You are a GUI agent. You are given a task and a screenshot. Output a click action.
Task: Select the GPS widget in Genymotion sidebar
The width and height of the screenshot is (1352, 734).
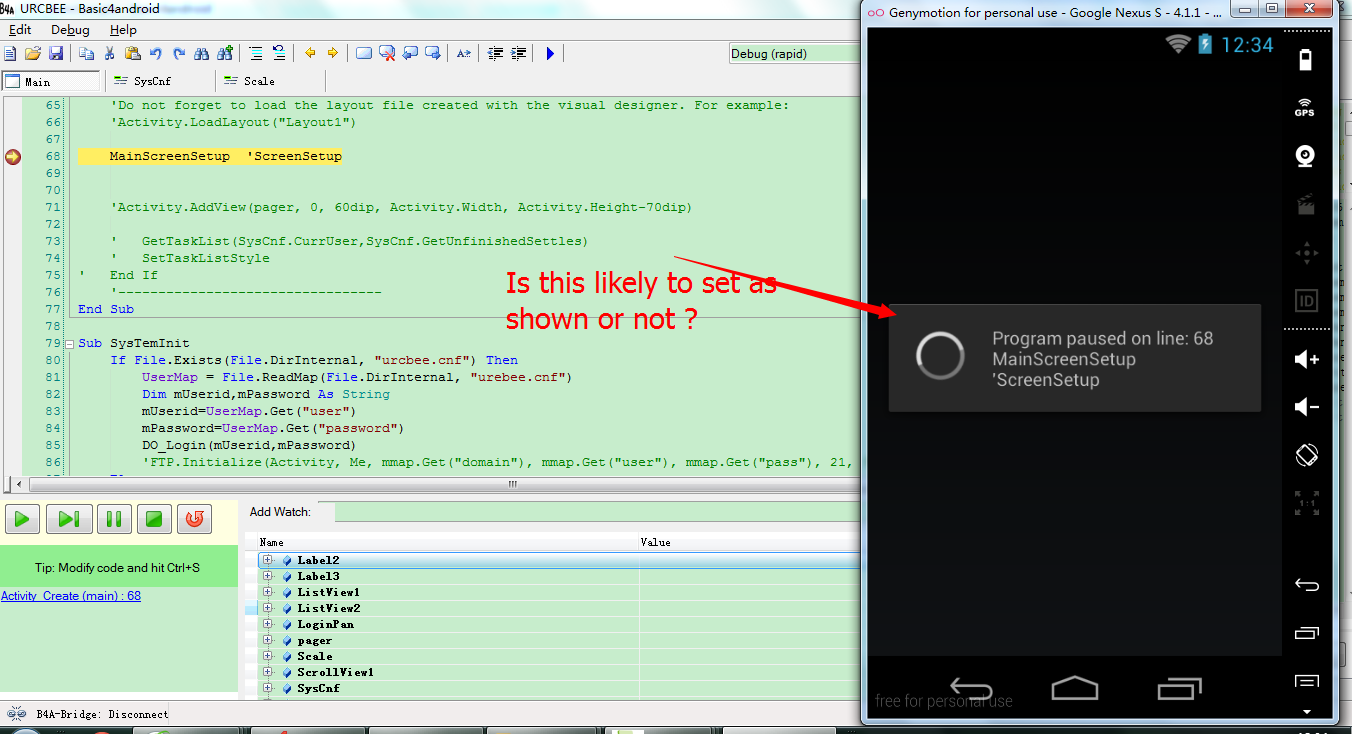point(1306,107)
